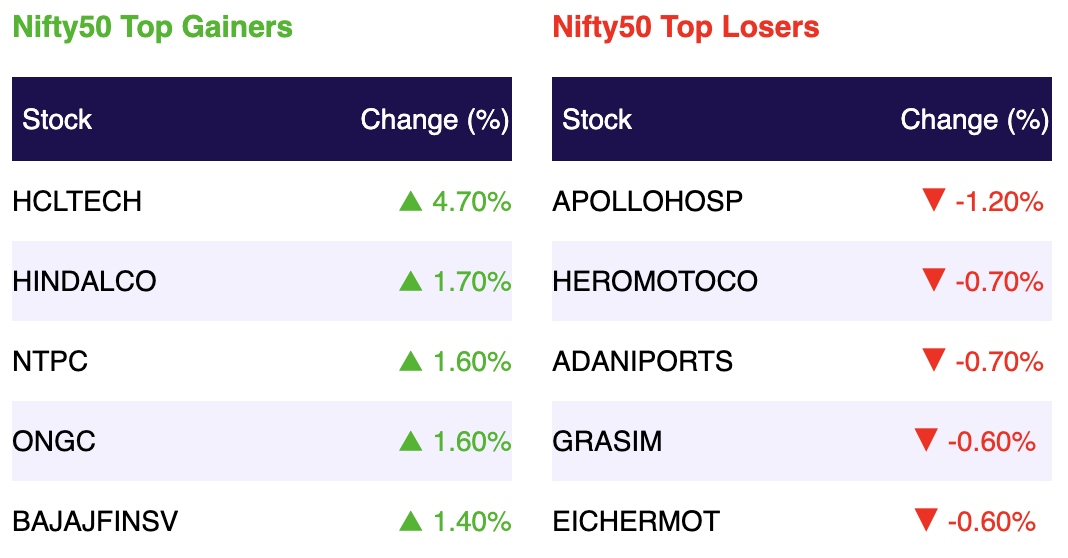Viewport: 1068px width, 558px height.
Task: Click Change (%) header in losers table
Action: pyautogui.click(x=975, y=120)
